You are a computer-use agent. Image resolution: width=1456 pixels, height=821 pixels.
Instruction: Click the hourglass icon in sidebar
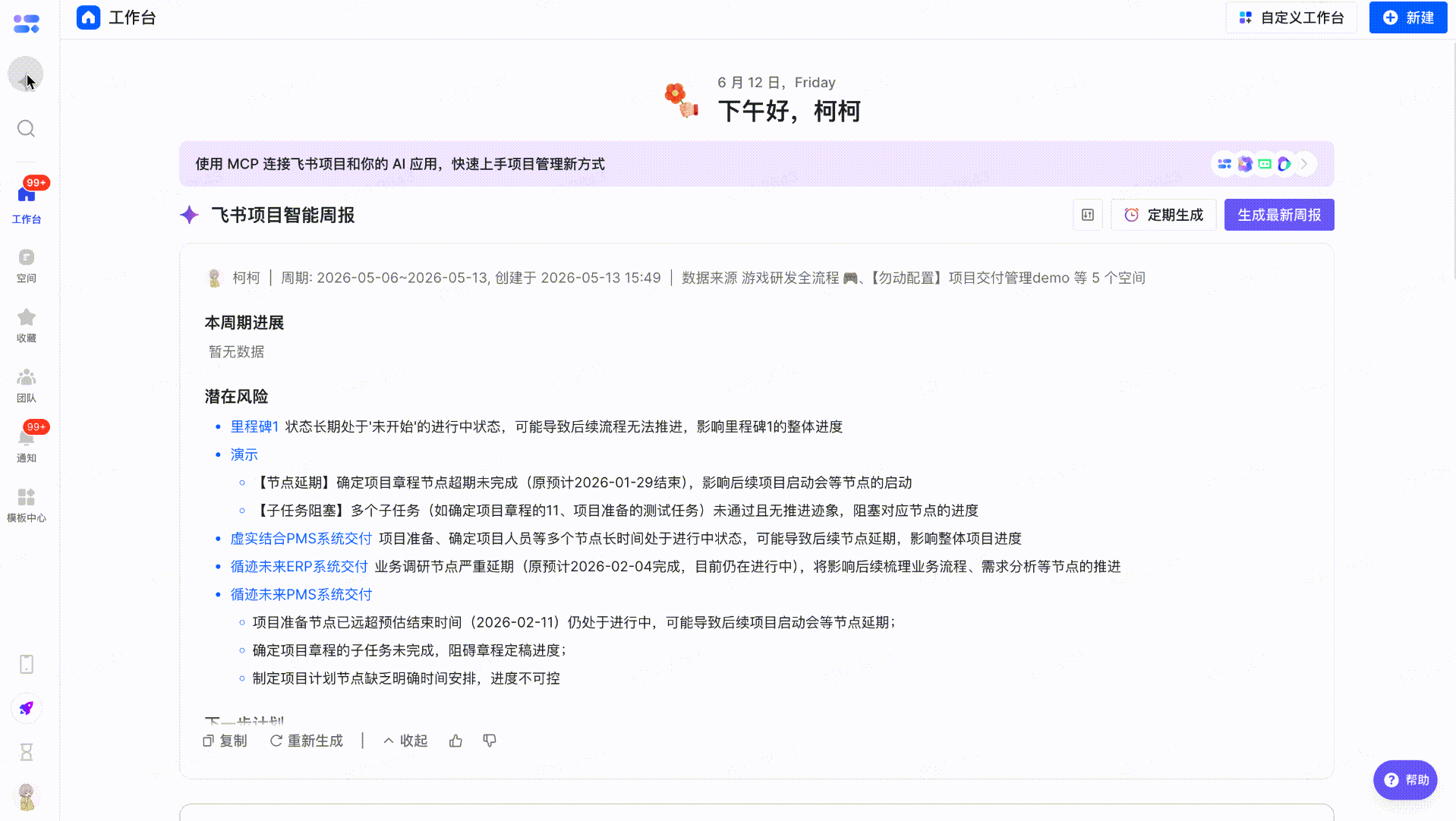click(x=27, y=752)
